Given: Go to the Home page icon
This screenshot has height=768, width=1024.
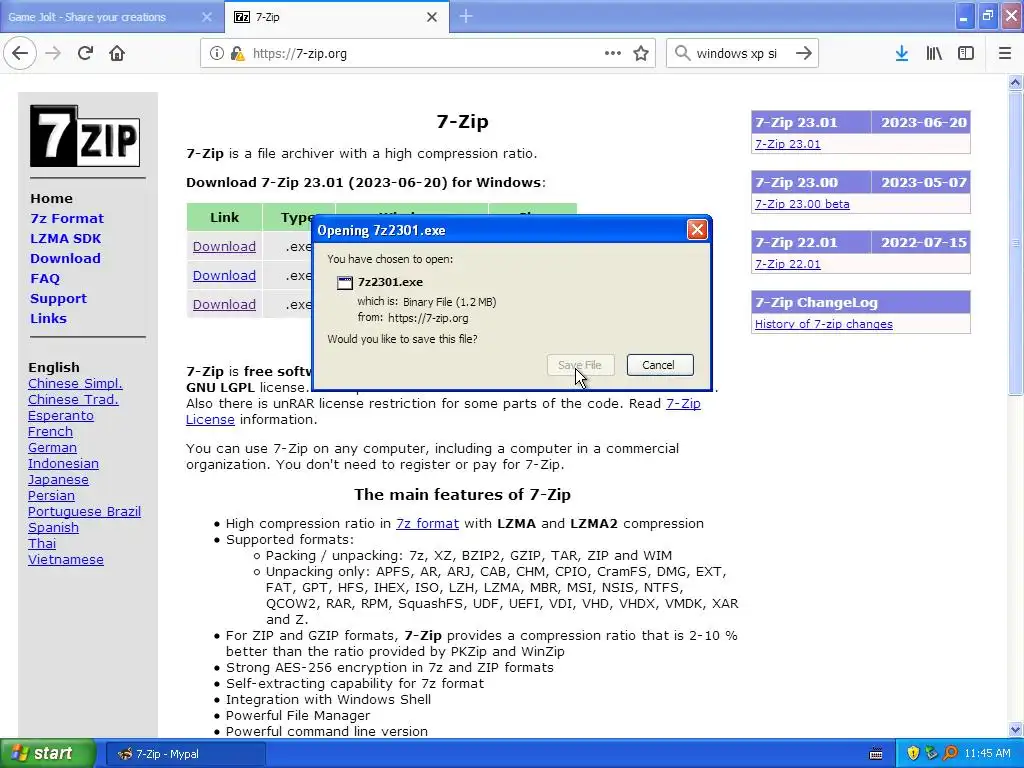Looking at the screenshot, I should [x=117, y=53].
